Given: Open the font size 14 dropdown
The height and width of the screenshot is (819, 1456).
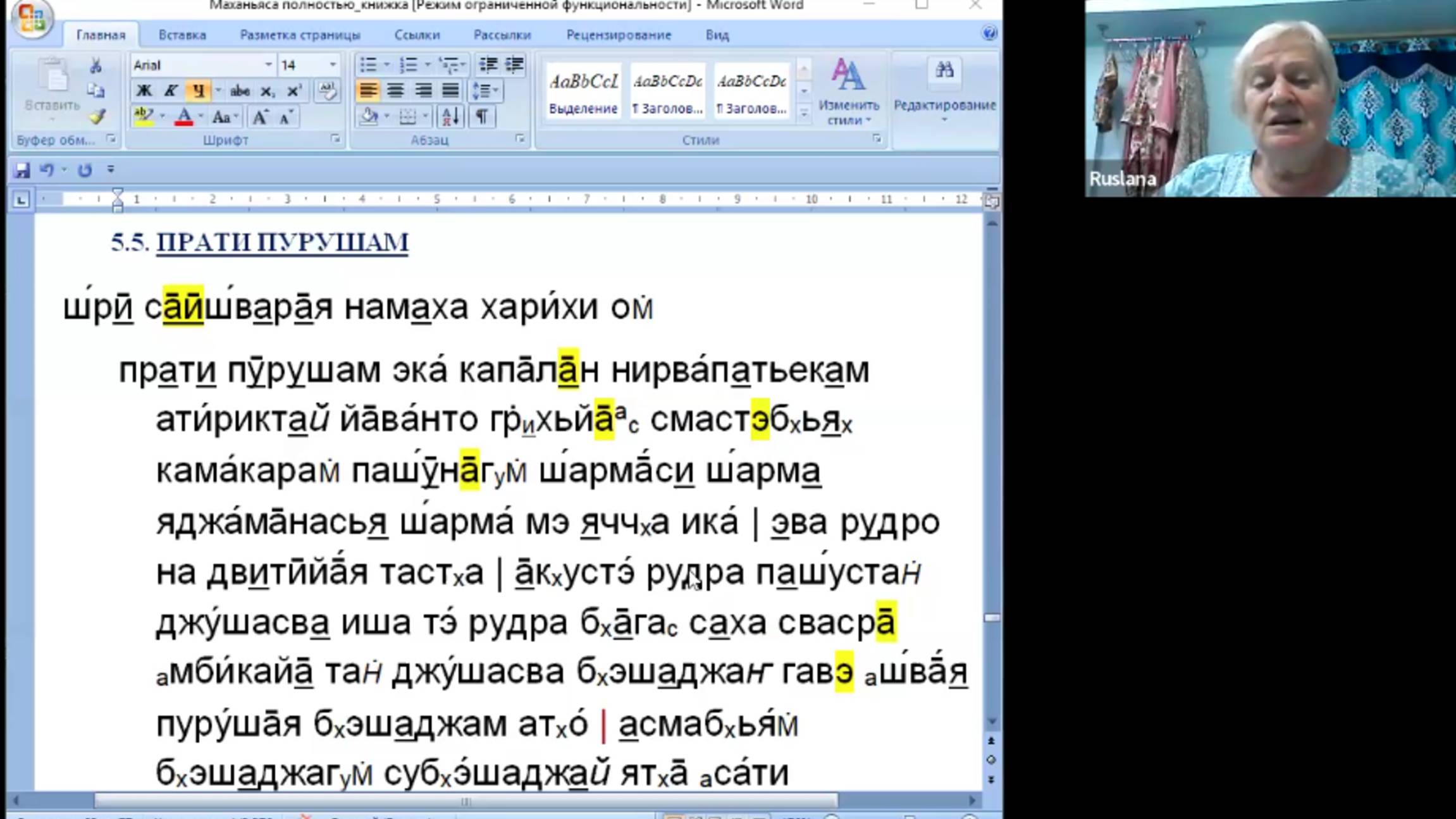Looking at the screenshot, I should [333, 65].
